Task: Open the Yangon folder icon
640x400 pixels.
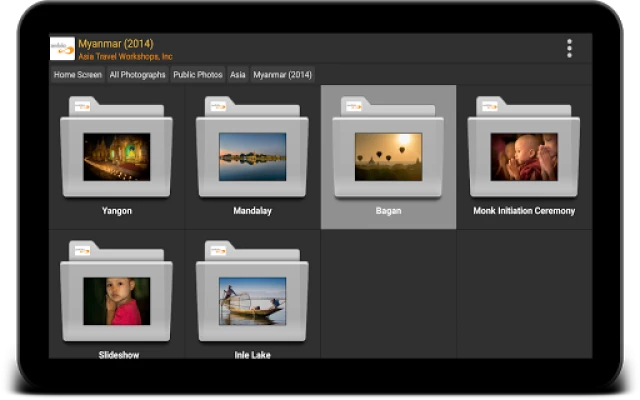Action: click(116, 150)
